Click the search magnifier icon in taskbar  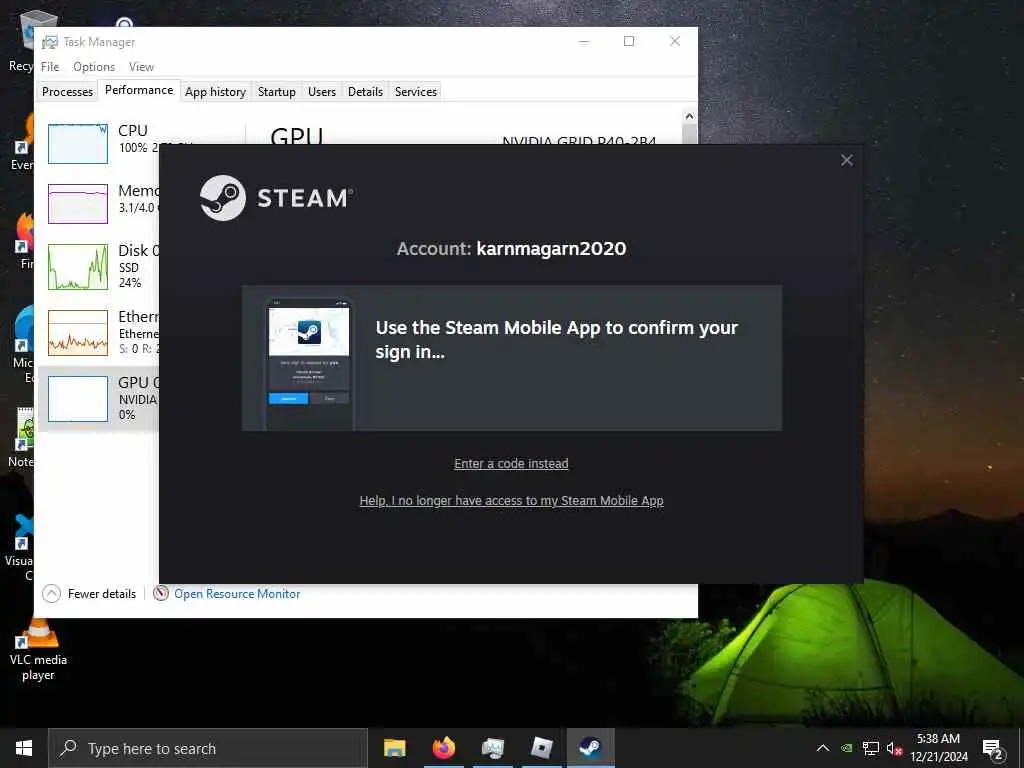click(68, 748)
